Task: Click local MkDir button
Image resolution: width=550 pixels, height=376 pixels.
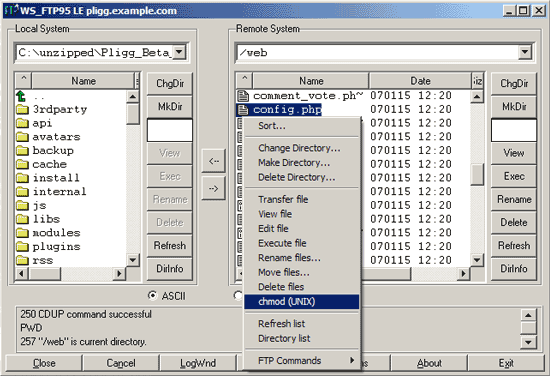Action: 170,107
